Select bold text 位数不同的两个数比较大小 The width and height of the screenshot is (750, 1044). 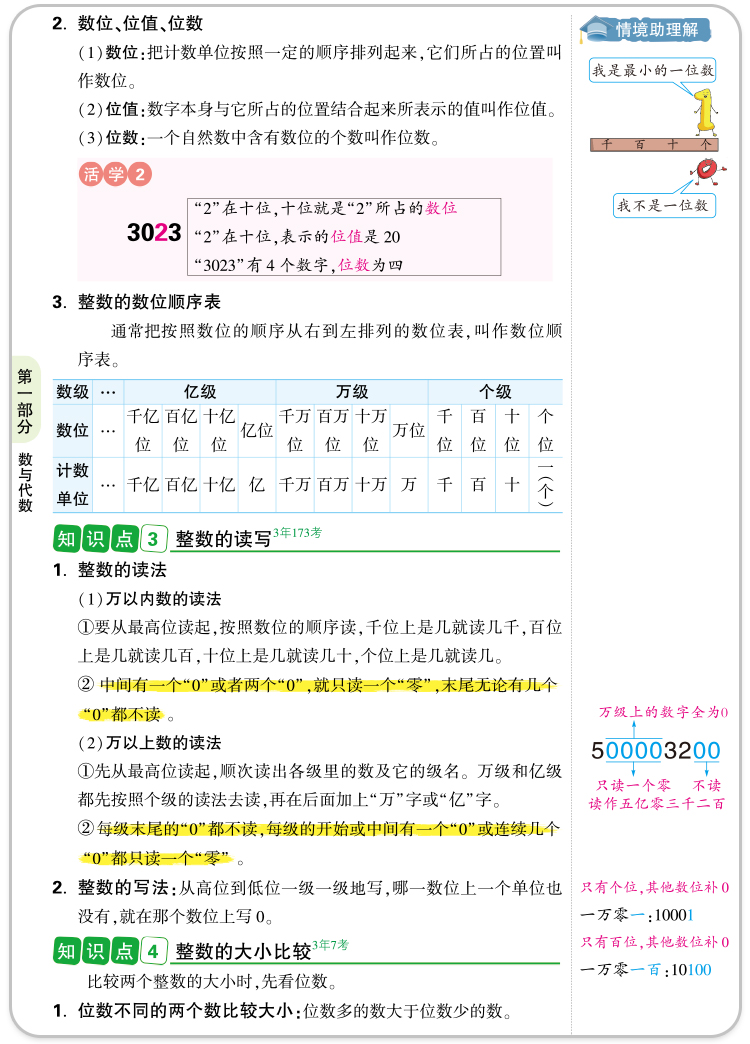[185, 1011]
